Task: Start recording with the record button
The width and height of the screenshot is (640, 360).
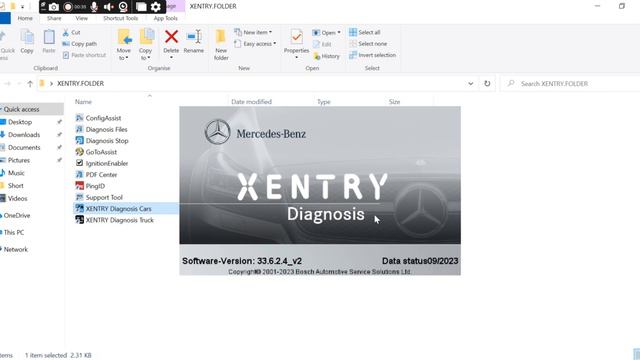Action: pyautogui.click(x=68, y=7)
